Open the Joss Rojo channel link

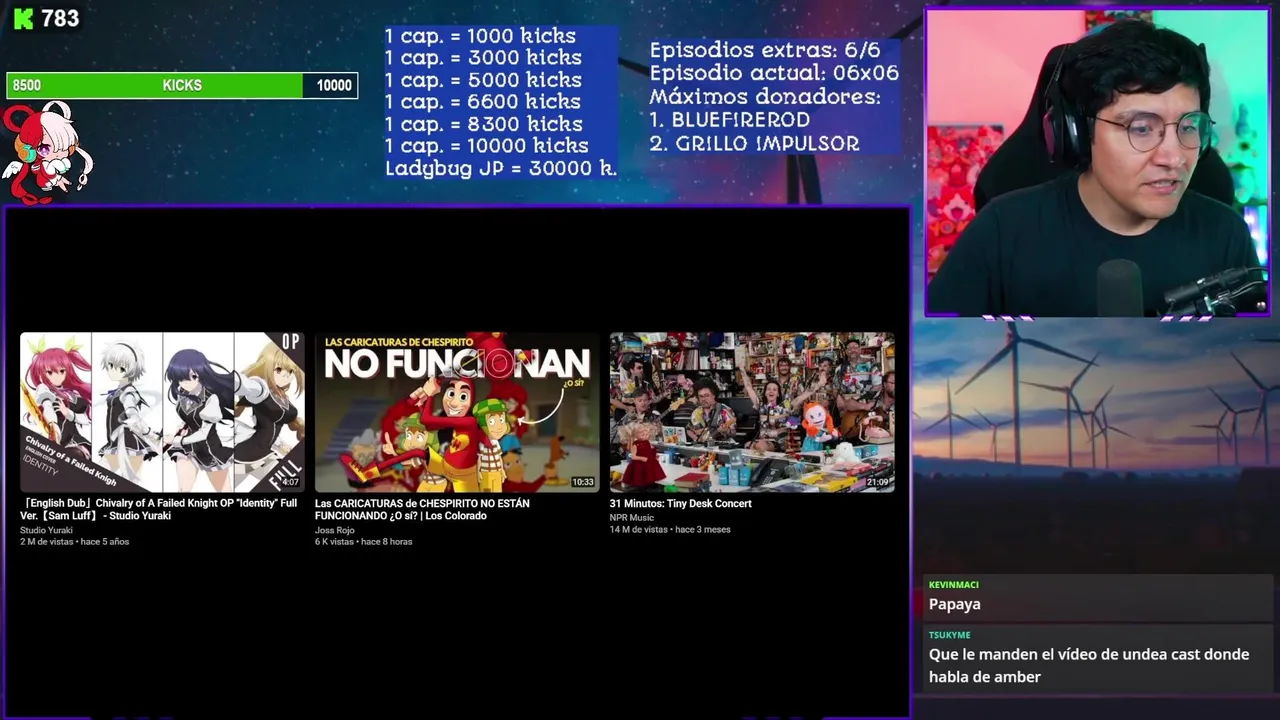click(334, 530)
